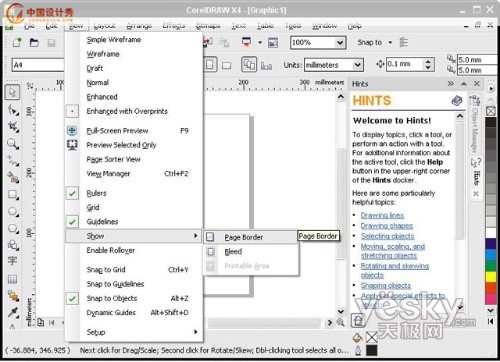
Task: Increase nudge offset with stepper arrow
Action: pyautogui.click(x=428, y=61)
